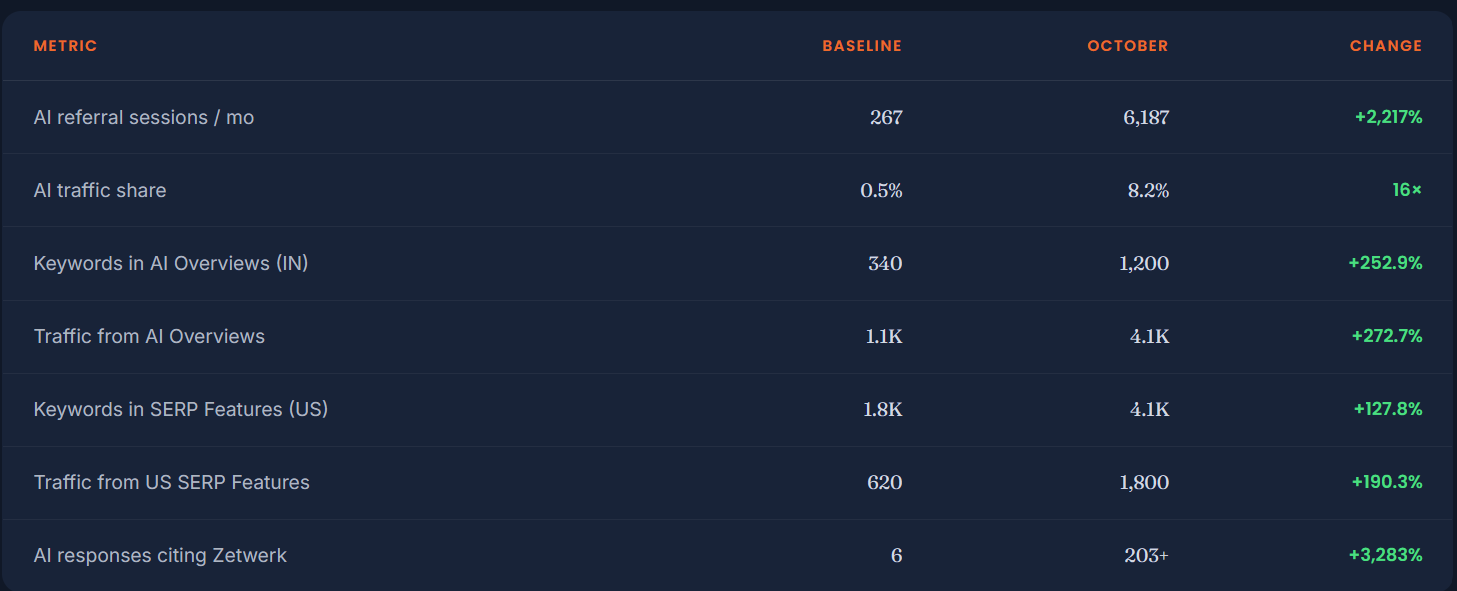1457x591 pixels.
Task: Click the BASELINE column header
Action: pyautogui.click(x=862, y=46)
